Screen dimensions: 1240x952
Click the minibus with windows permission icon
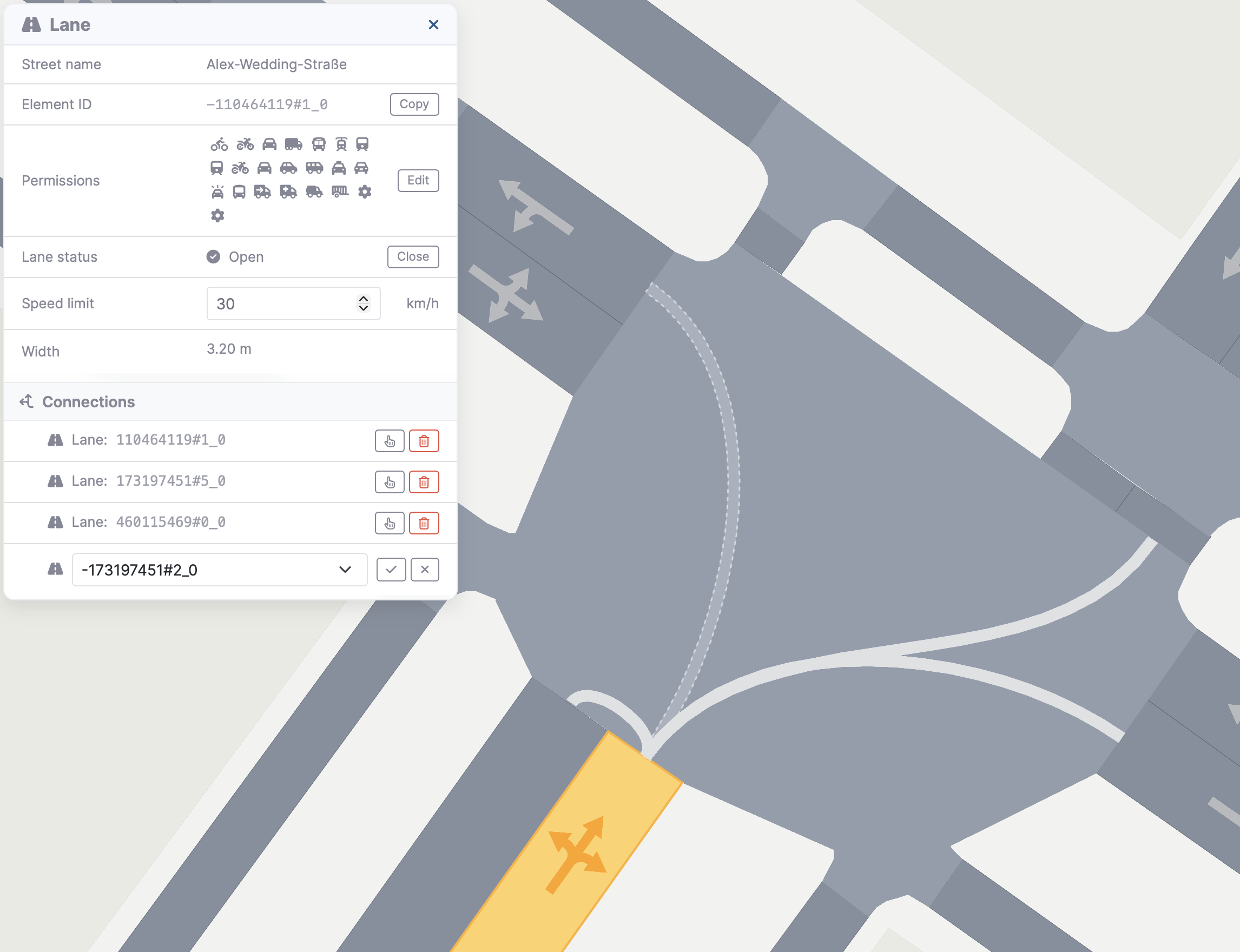coord(314,168)
